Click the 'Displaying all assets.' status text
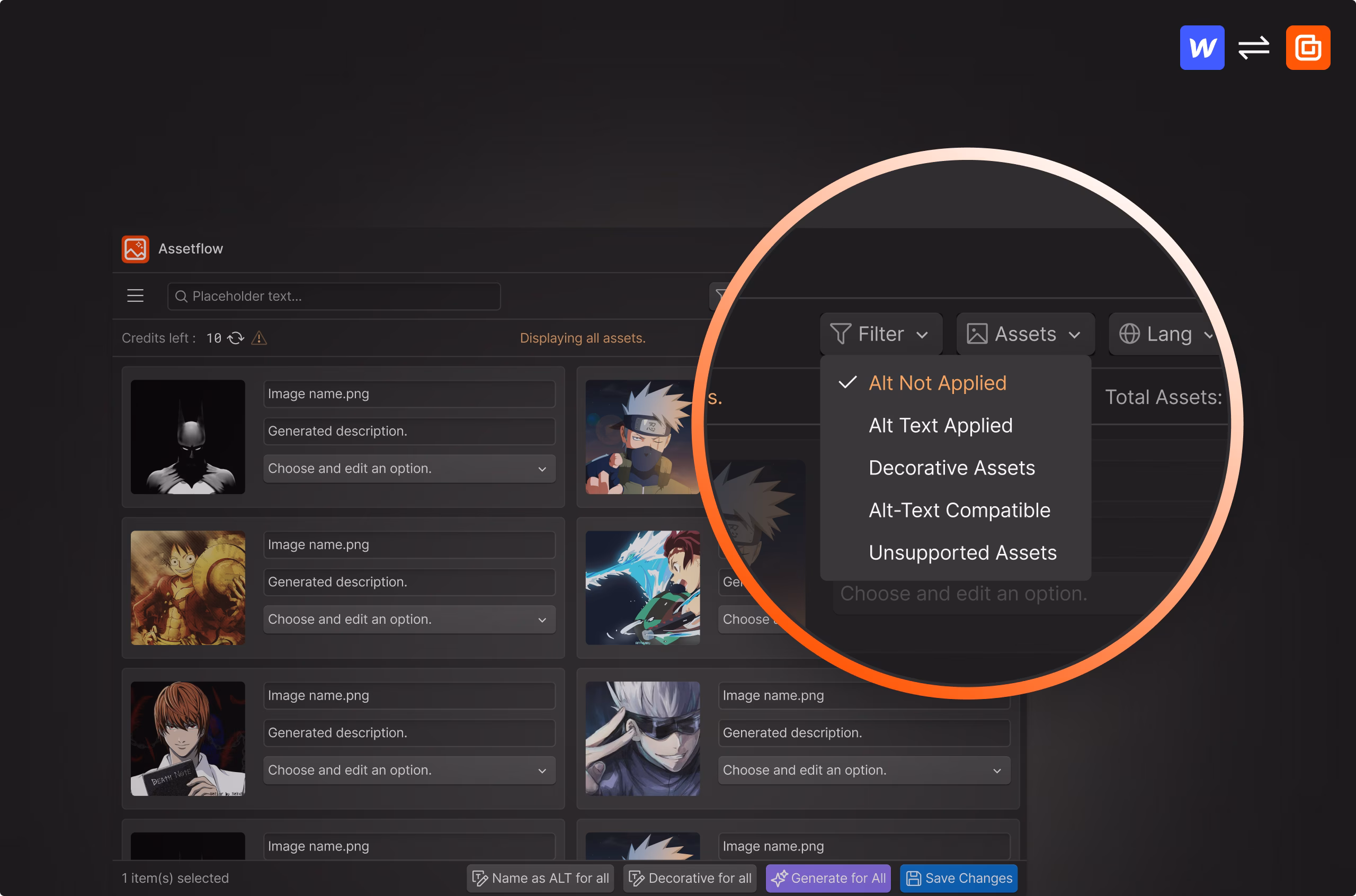Screen dimensions: 1356x896 tap(583, 338)
